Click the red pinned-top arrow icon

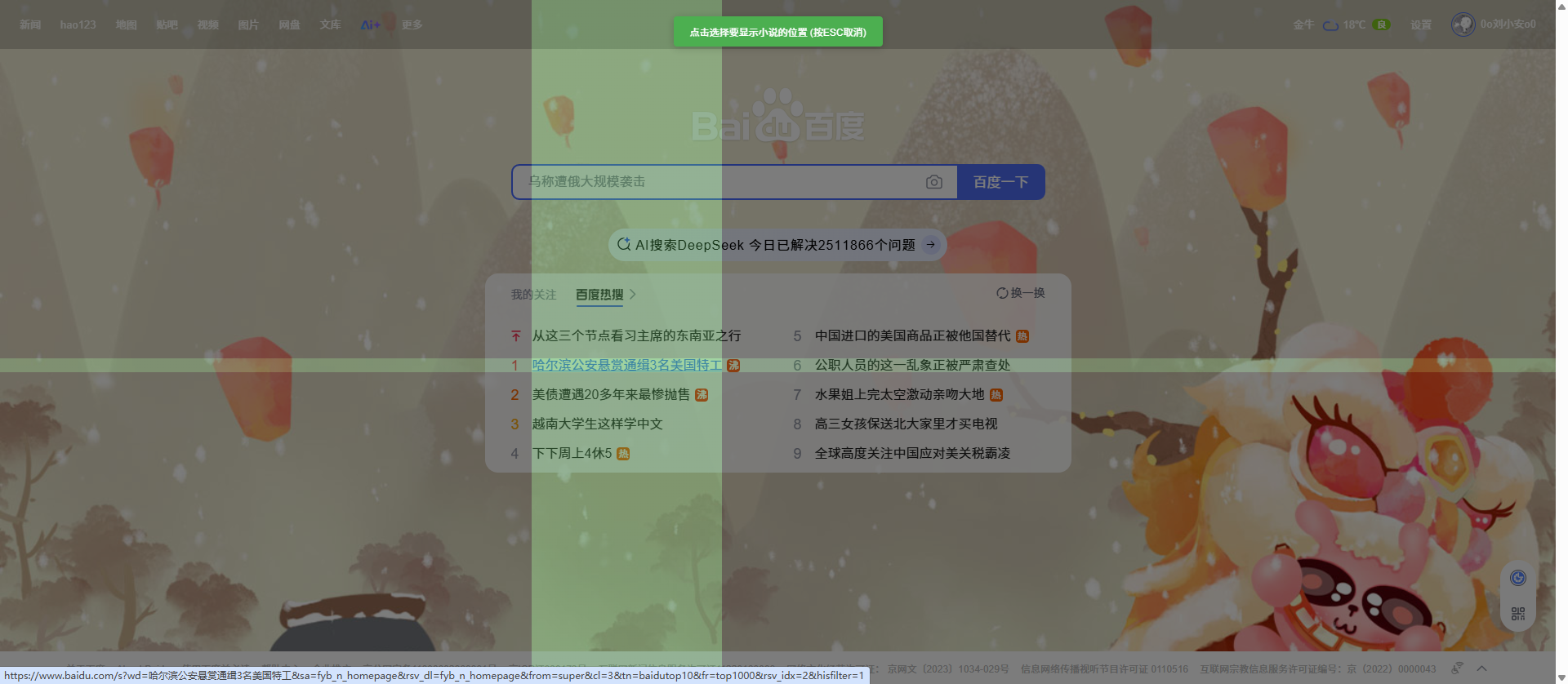click(515, 335)
